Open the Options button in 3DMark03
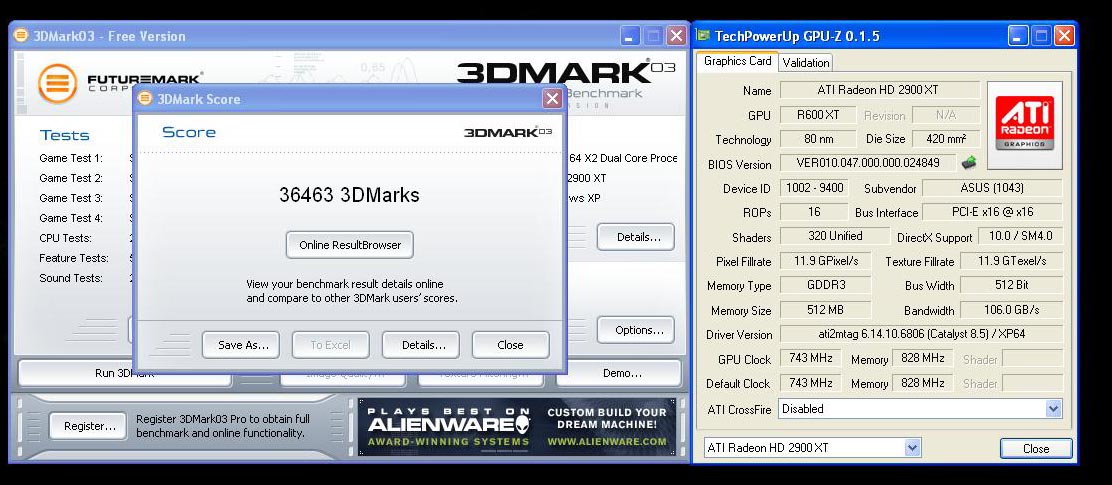Screen dimensions: 1112x485 635,330
